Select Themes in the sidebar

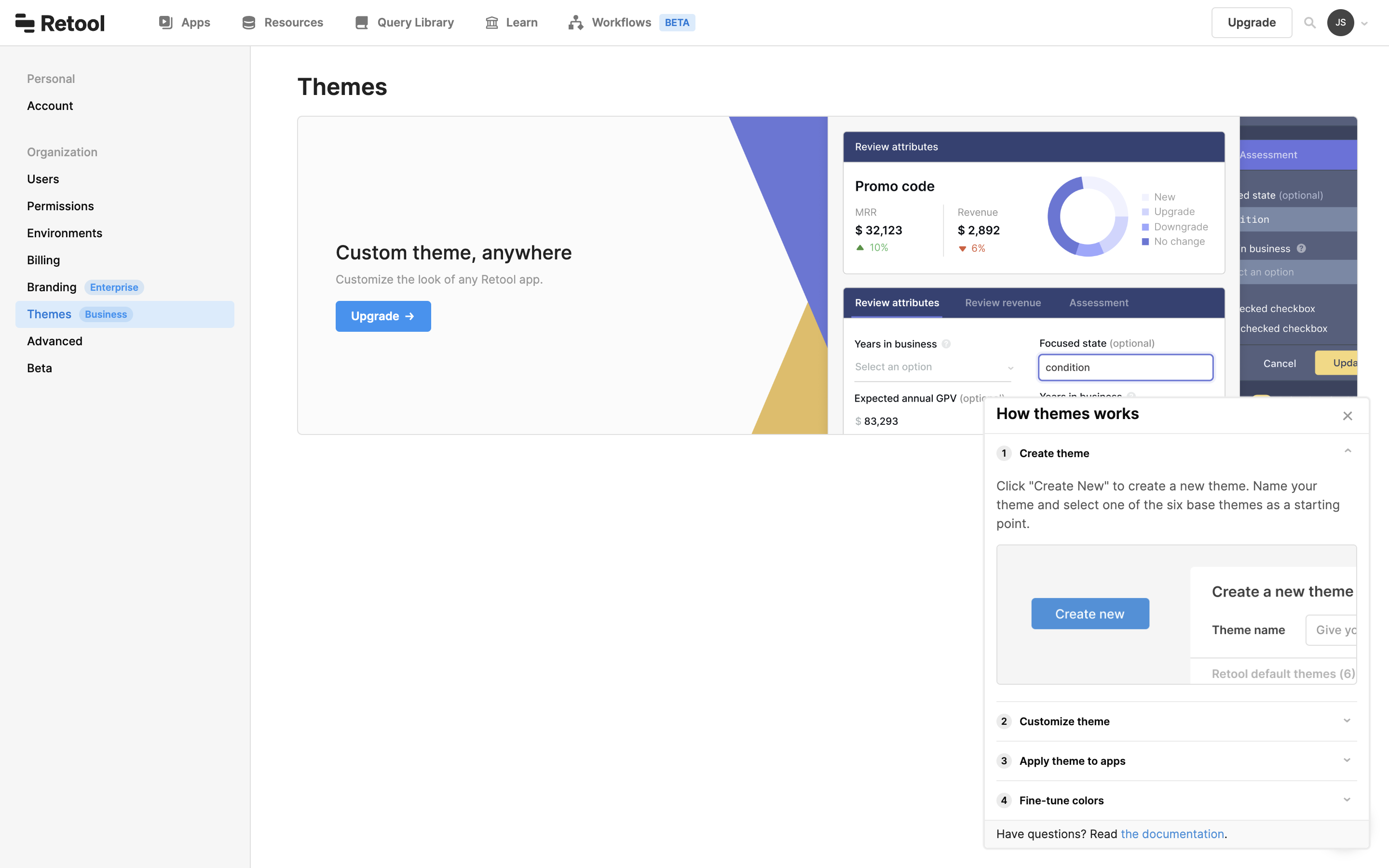pos(124,314)
